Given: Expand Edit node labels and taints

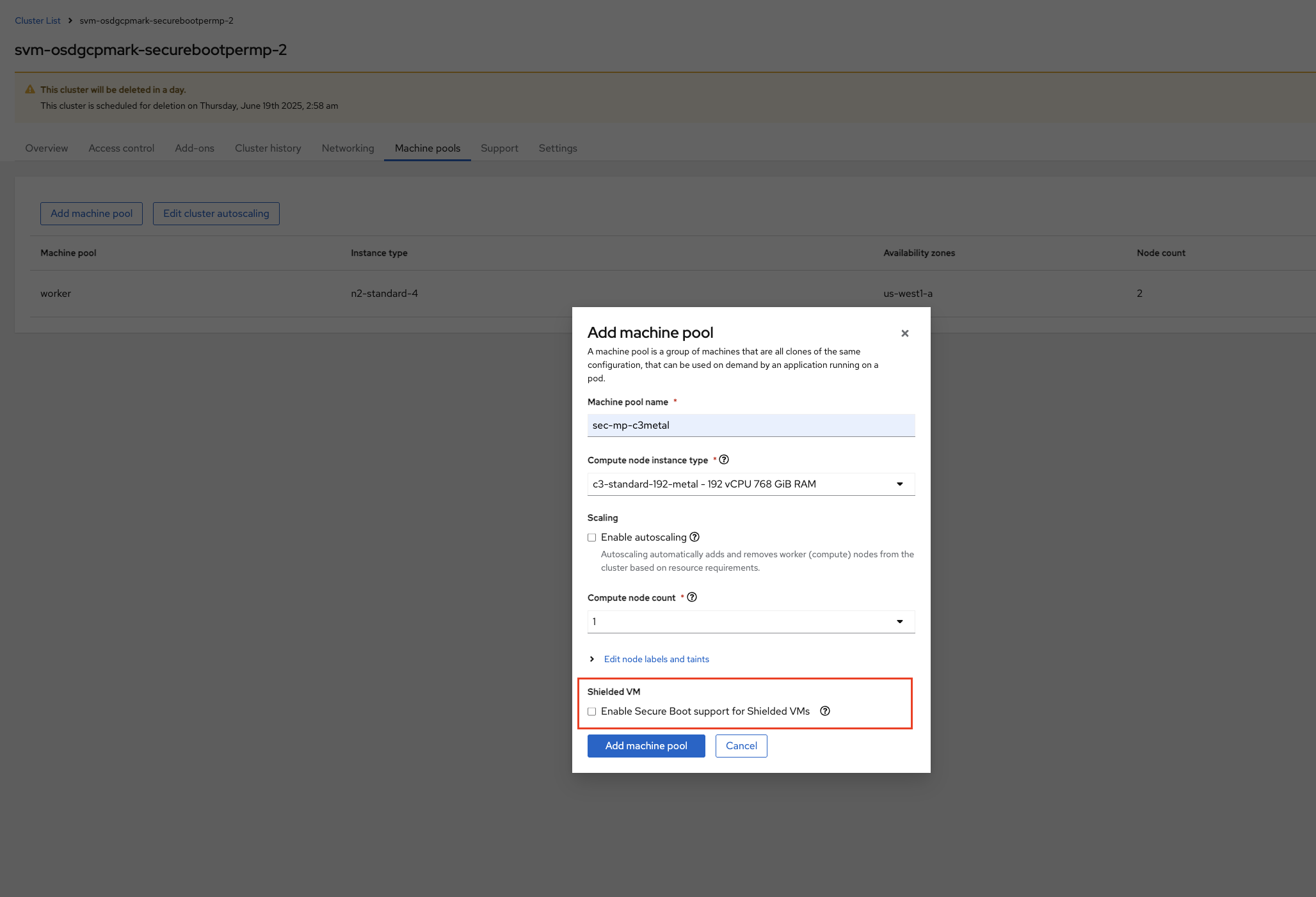Looking at the screenshot, I should coord(656,660).
